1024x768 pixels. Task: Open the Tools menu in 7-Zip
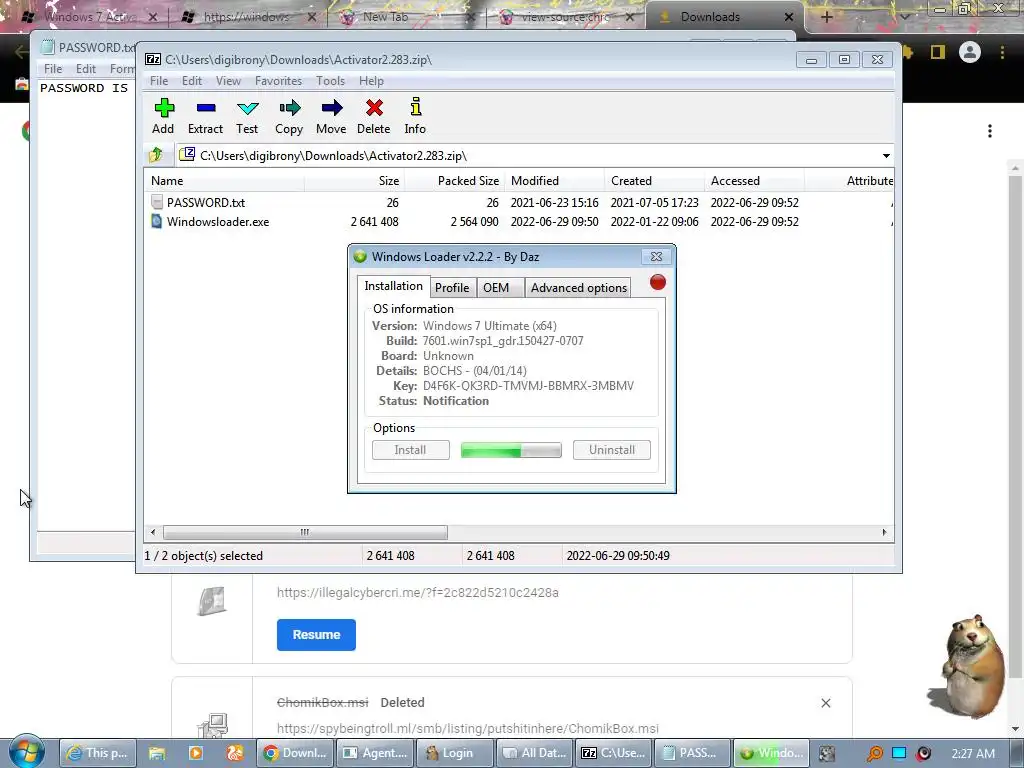pyautogui.click(x=330, y=81)
